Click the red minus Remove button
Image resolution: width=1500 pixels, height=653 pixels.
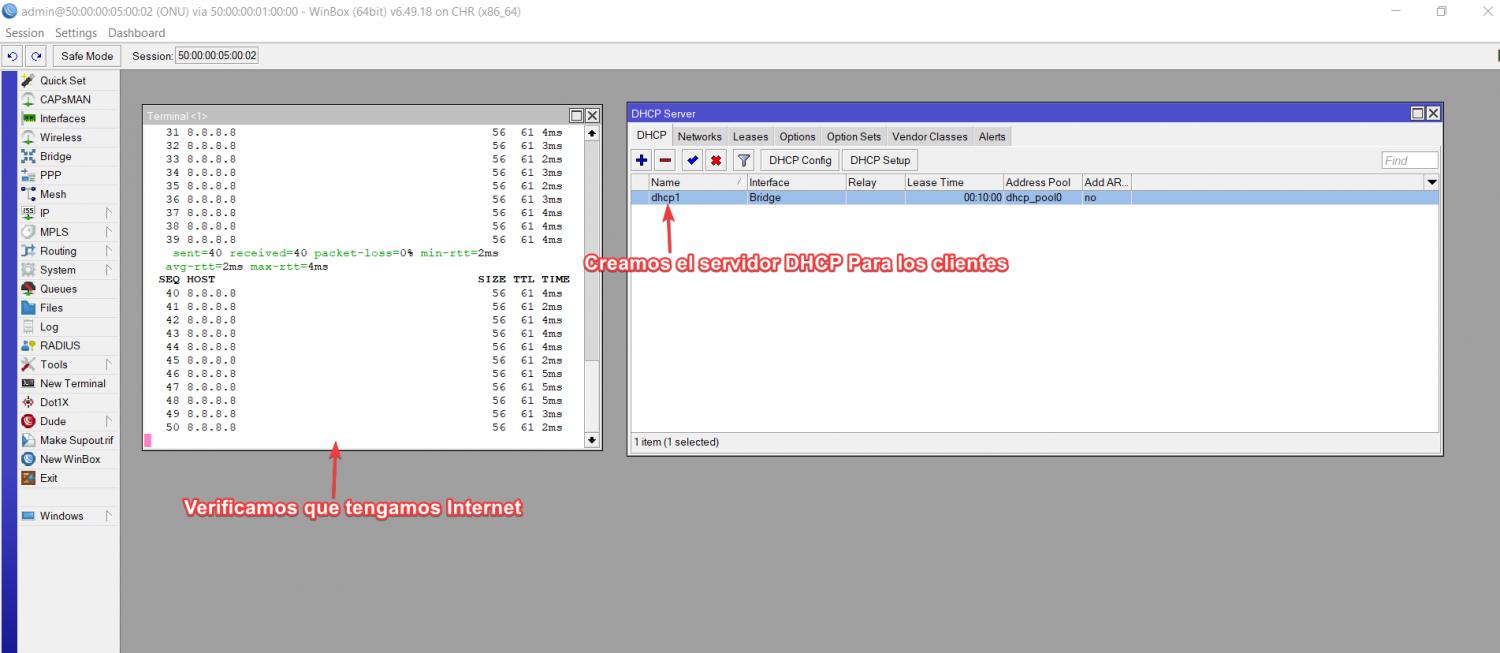pyautogui.click(x=665, y=160)
